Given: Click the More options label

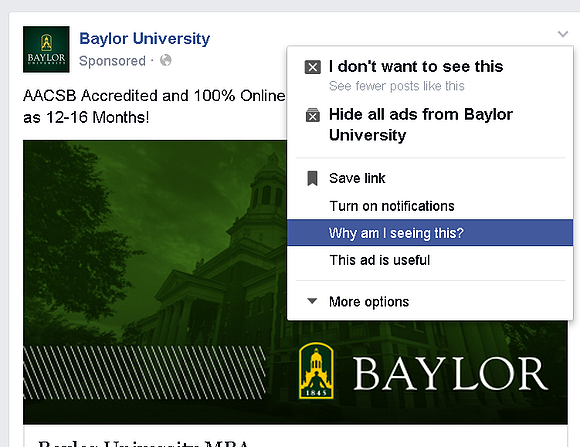Looking at the screenshot, I should 369,302.
